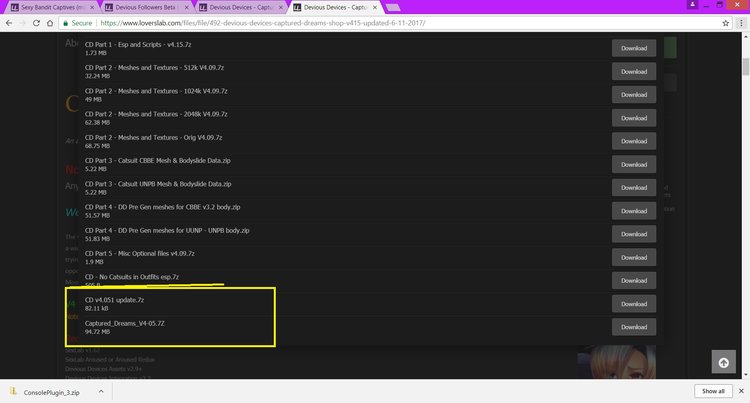Download CD Part 2 1024k textures
The width and height of the screenshot is (750, 403).
(x=634, y=95)
